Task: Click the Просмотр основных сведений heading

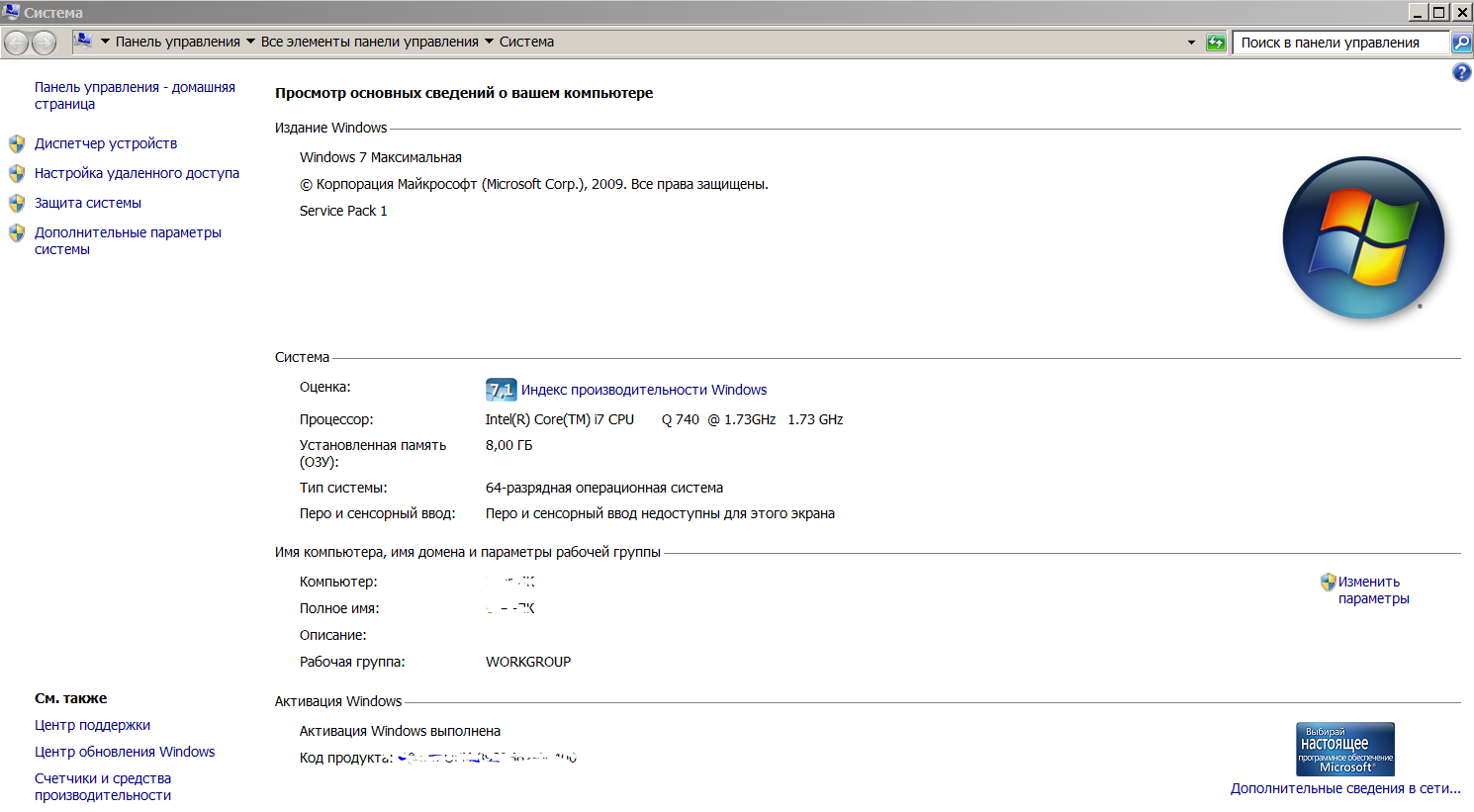Action: coord(464,93)
